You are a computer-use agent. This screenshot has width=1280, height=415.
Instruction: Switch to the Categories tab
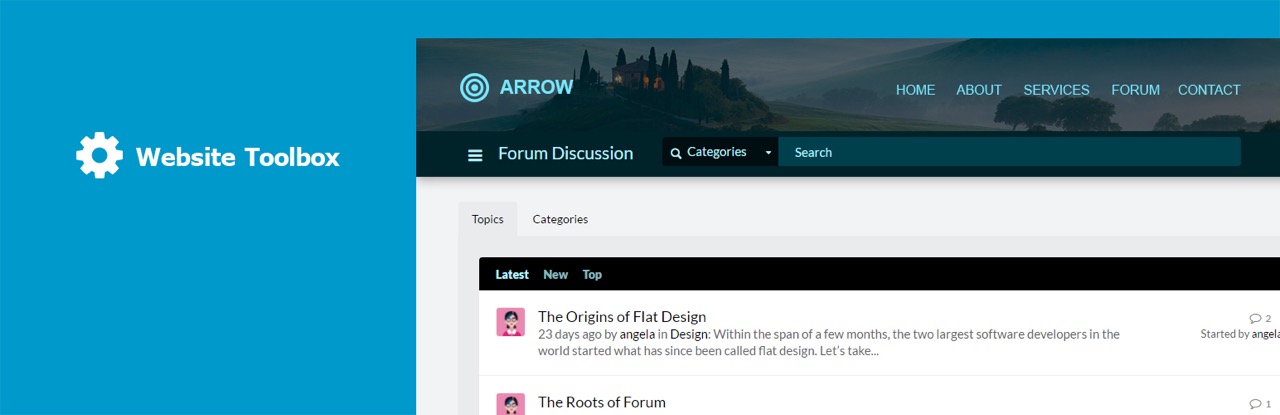[560, 219]
